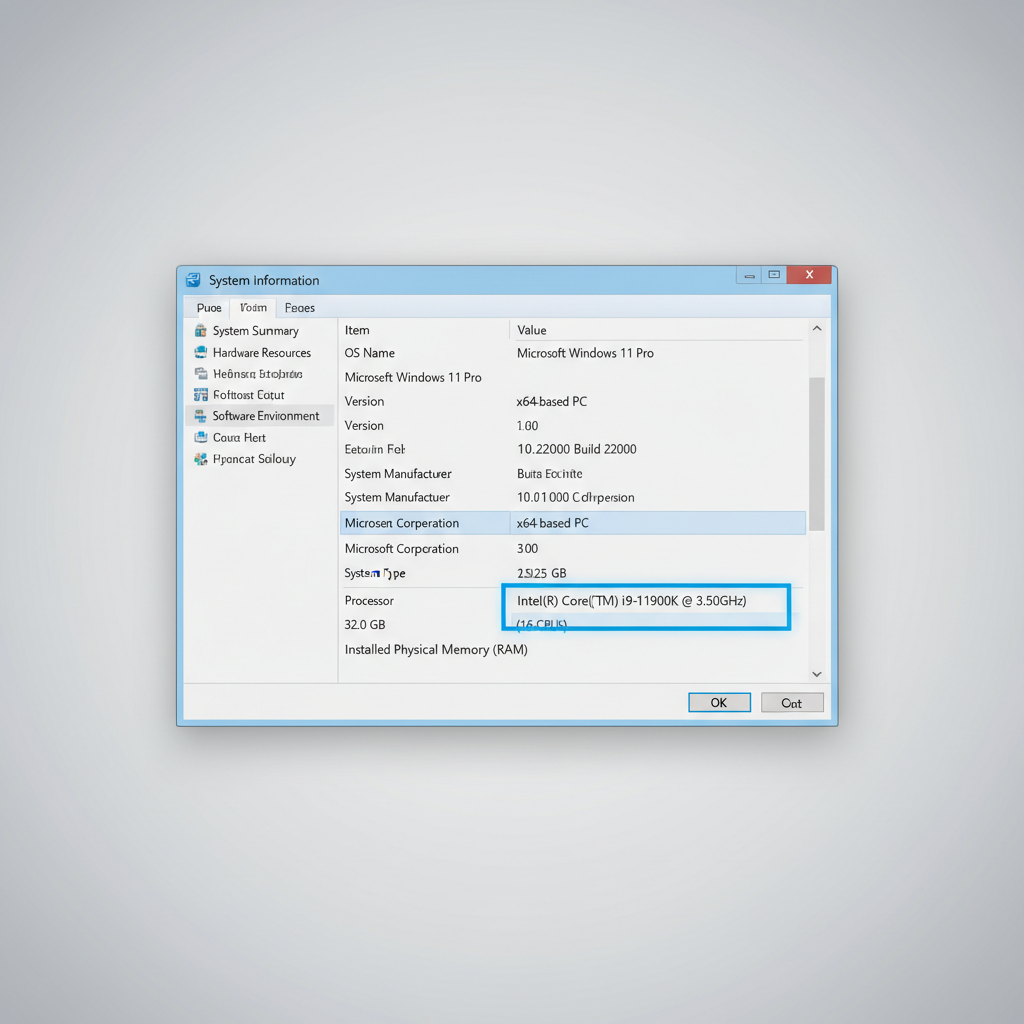
Task: Open the Feaes tab
Action: click(299, 308)
